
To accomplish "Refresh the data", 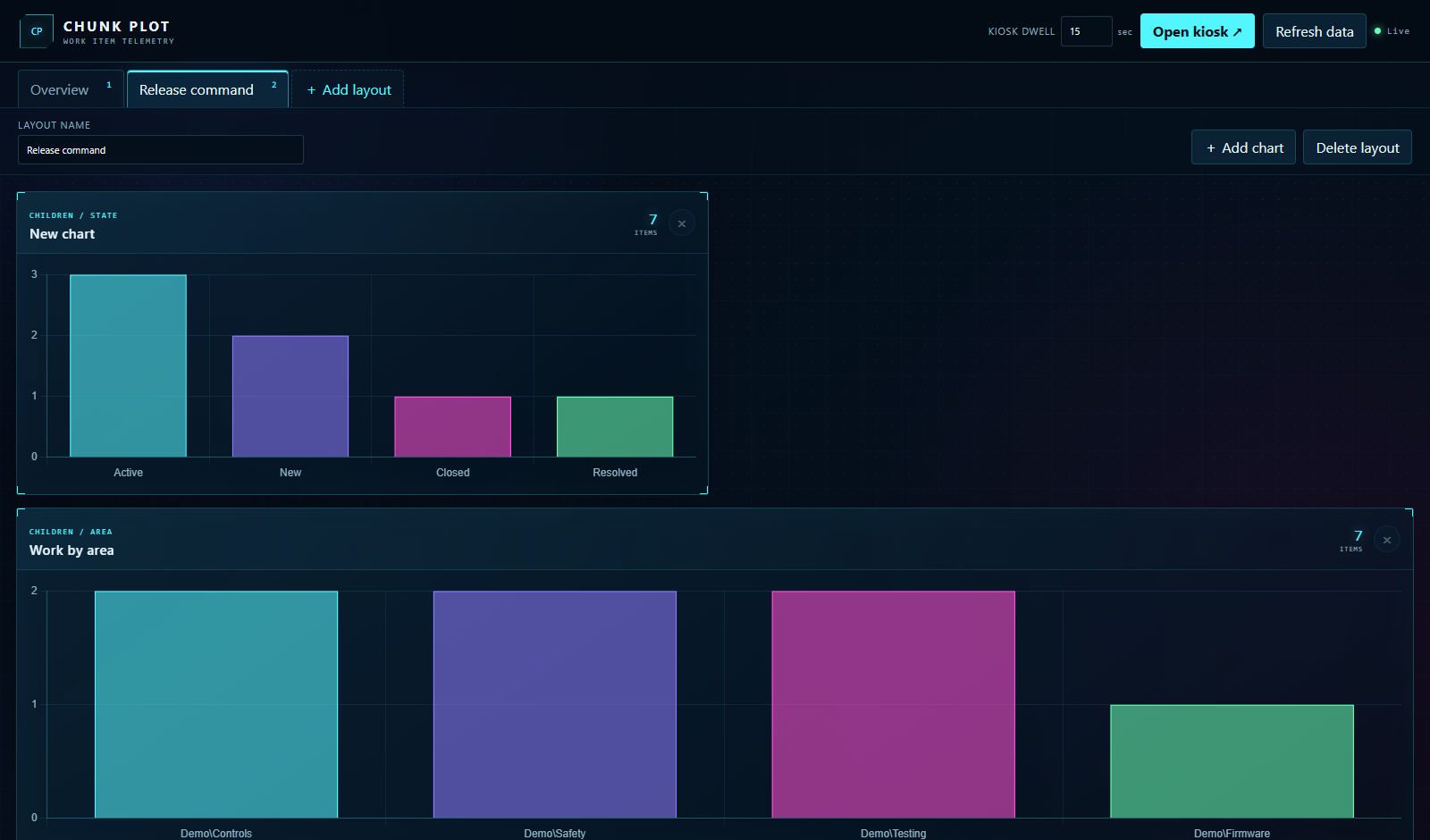I will pos(1315,31).
